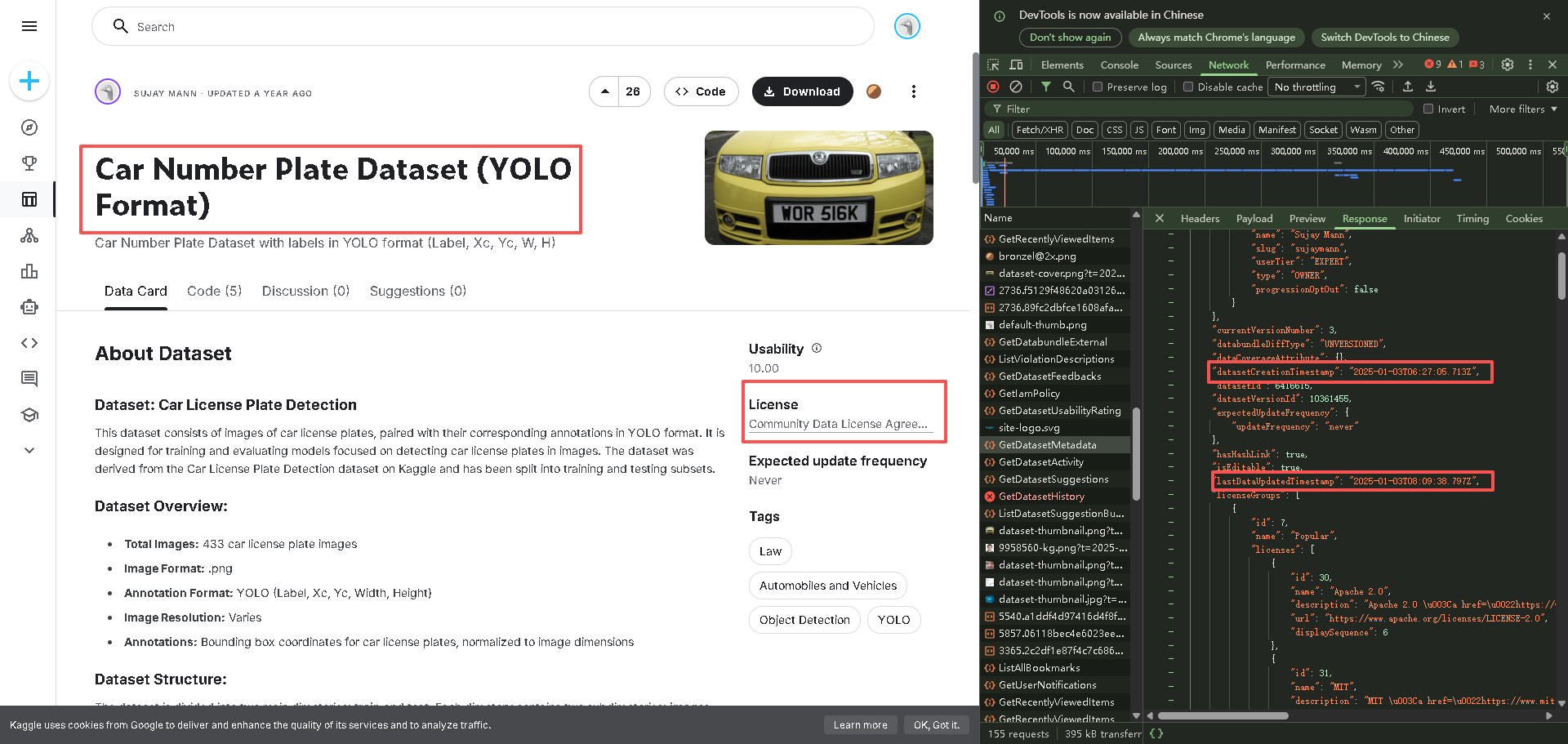Screen dimensions: 1568x744
Task: Open Learn graduation cap icon in sidebar
Action: click(x=29, y=415)
